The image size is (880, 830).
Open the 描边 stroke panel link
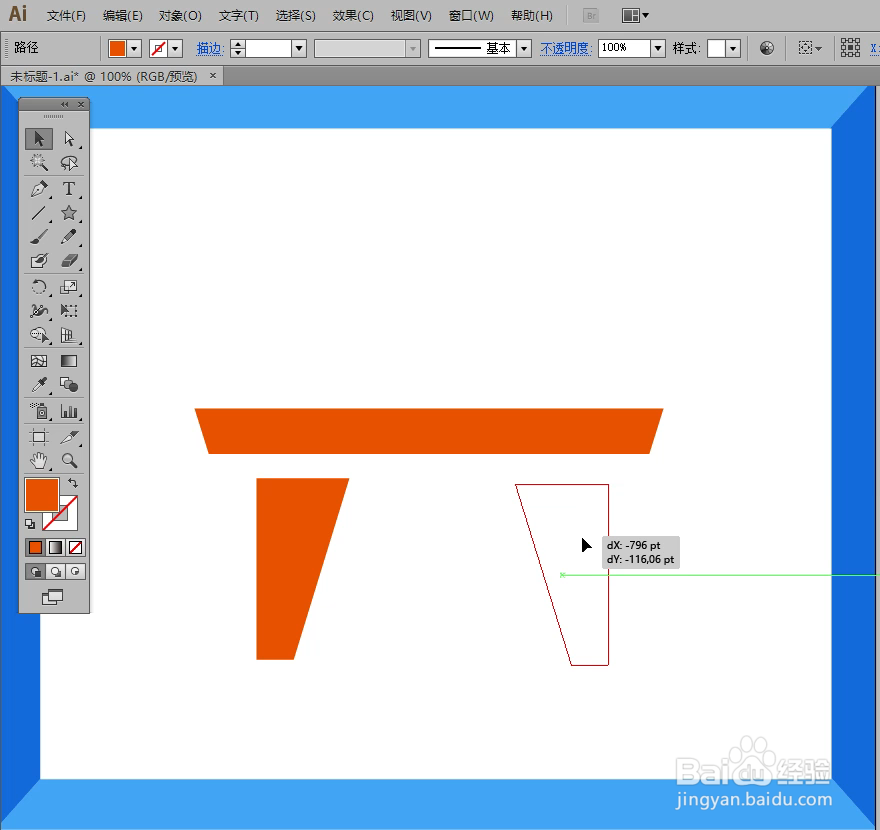pos(210,49)
